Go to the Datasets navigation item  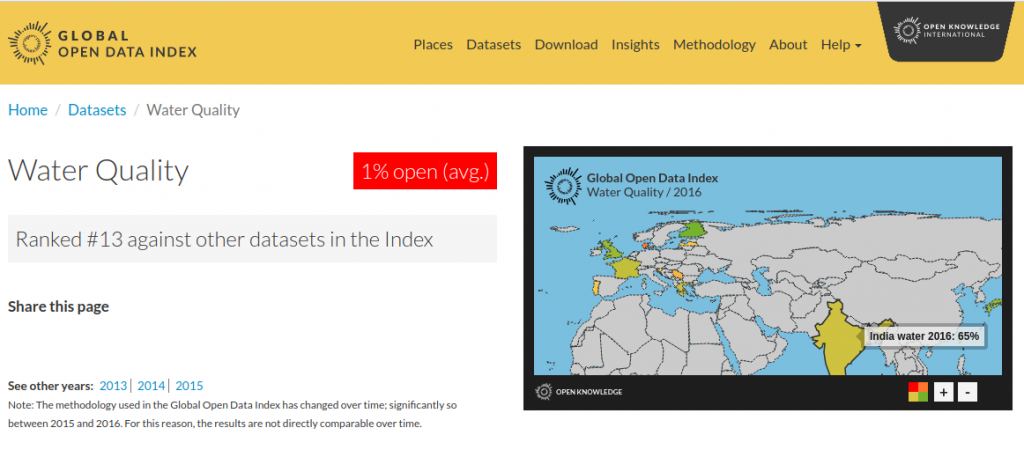click(494, 44)
